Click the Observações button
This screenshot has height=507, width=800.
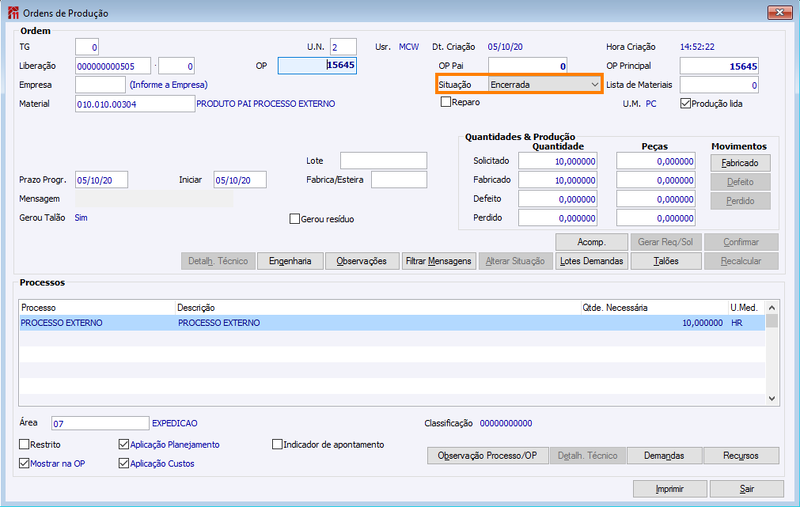coord(362,261)
